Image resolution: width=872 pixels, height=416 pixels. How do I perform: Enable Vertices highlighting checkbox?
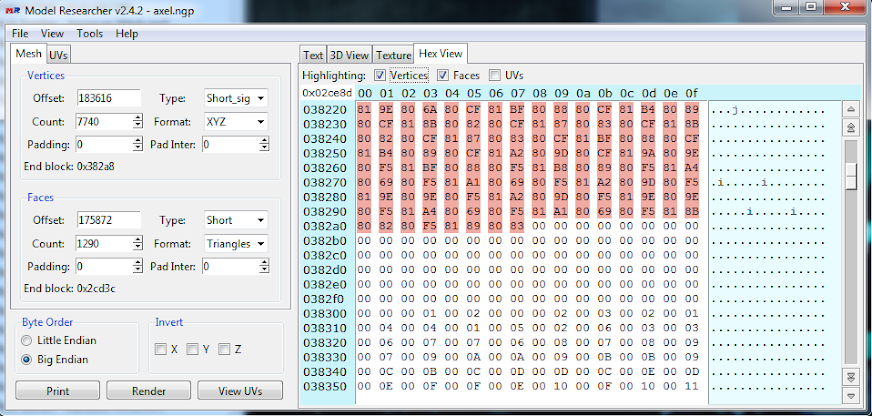coord(380,75)
